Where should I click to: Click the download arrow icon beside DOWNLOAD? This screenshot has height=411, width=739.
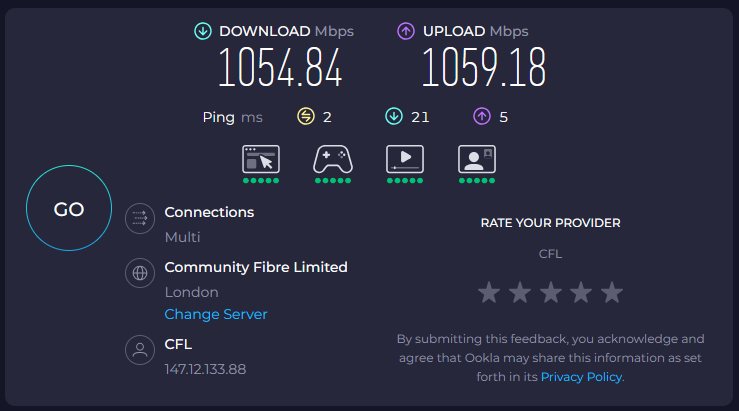203,32
